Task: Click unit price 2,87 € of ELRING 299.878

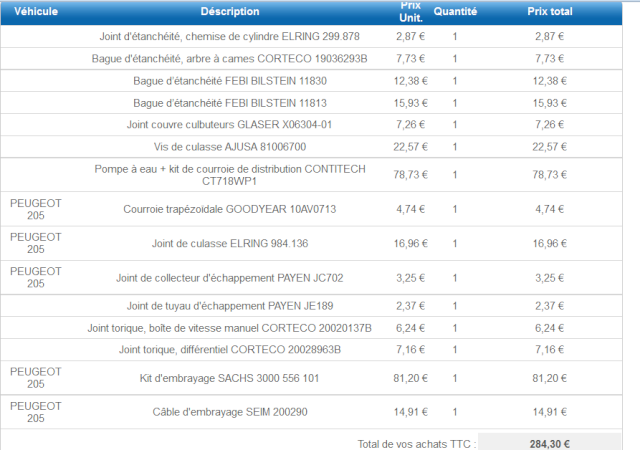Action: pos(411,36)
